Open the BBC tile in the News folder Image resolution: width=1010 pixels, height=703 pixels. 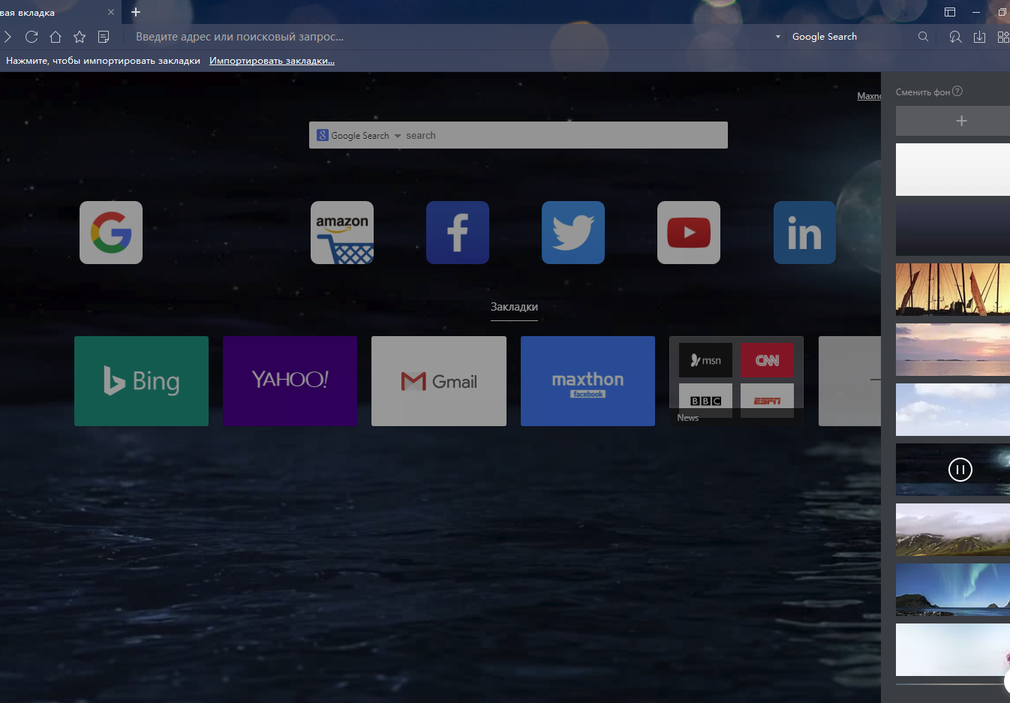point(705,400)
